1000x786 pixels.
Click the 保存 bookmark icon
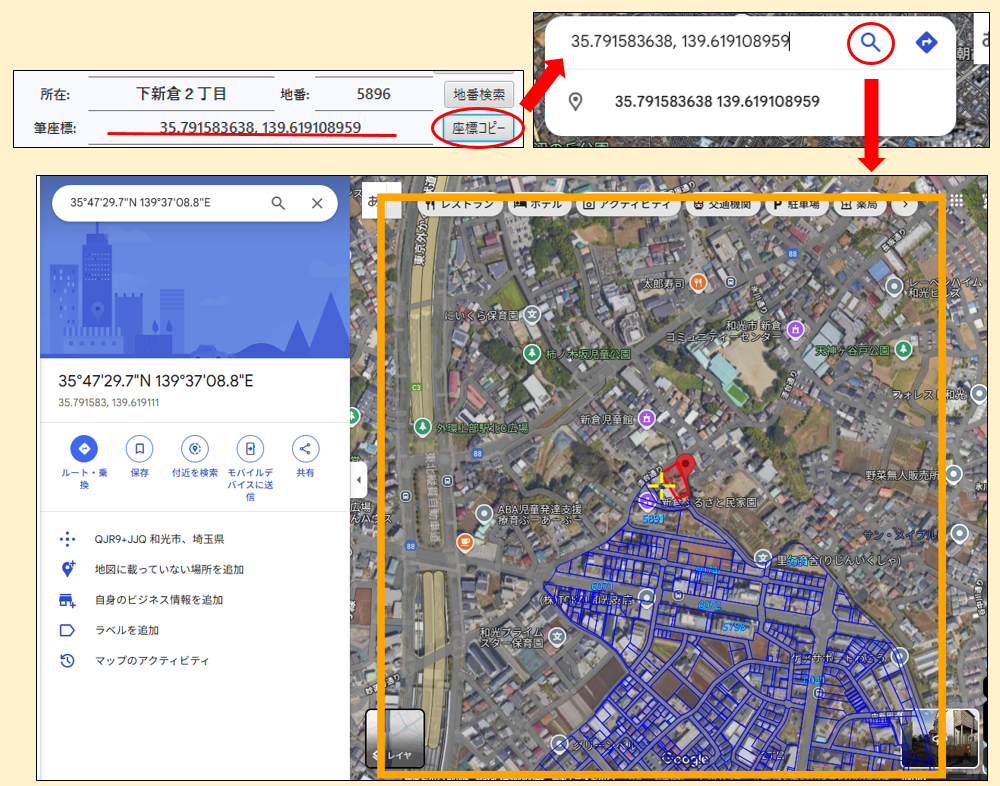pyautogui.click(x=140, y=449)
